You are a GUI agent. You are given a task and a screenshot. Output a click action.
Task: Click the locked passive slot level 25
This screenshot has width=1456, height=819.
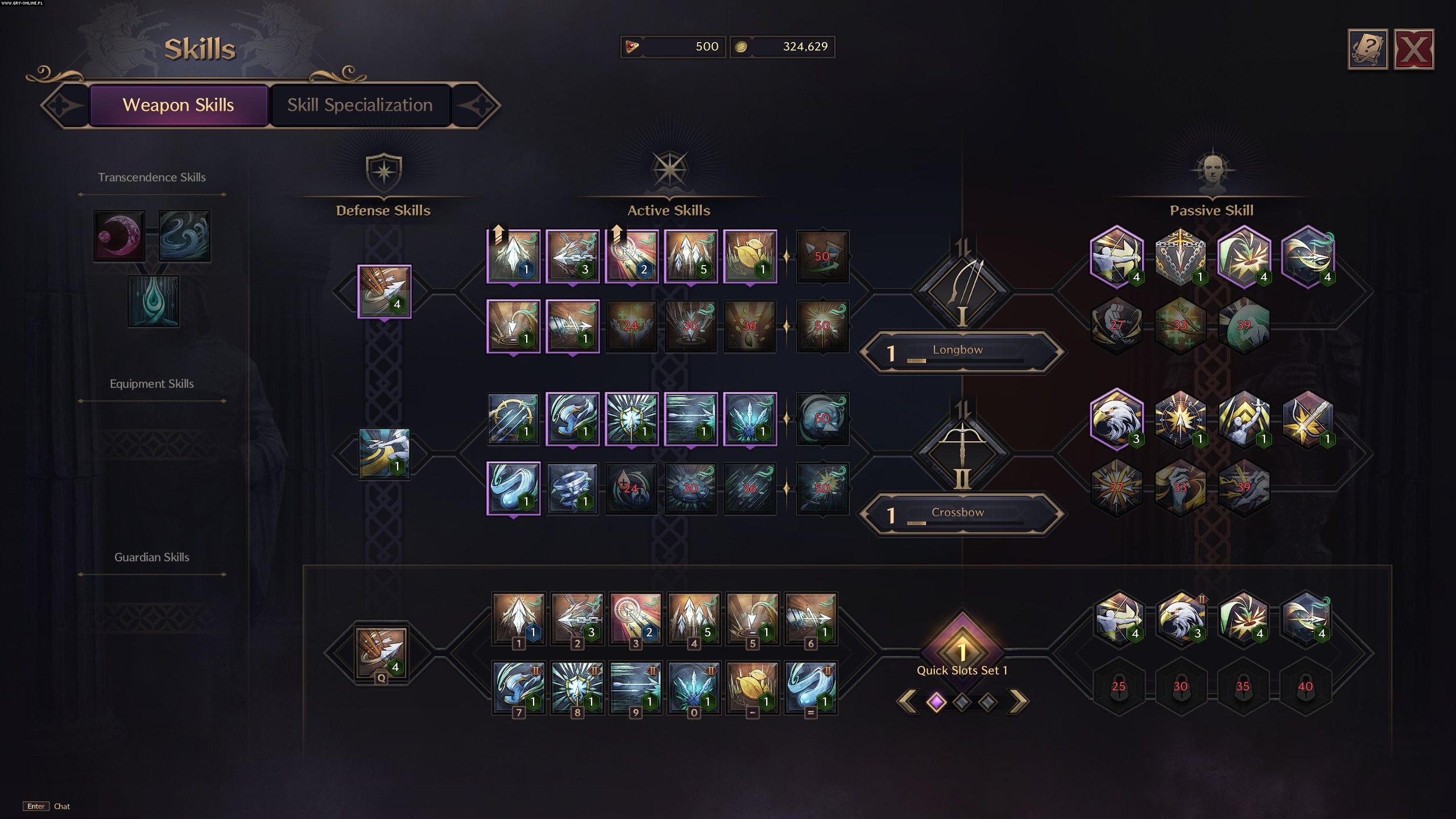tap(1119, 686)
